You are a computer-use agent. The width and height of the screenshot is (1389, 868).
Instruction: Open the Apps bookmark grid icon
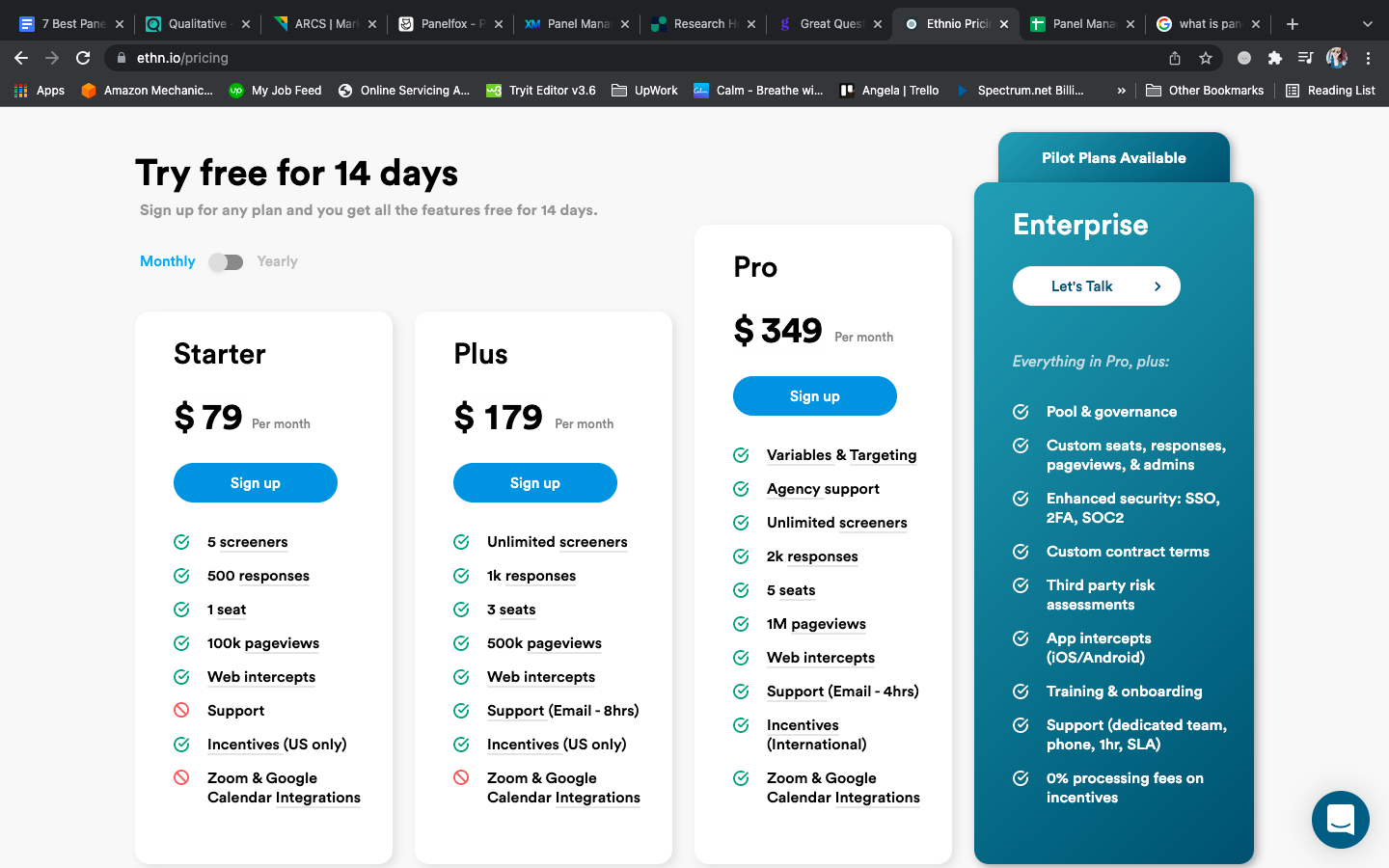[20, 91]
